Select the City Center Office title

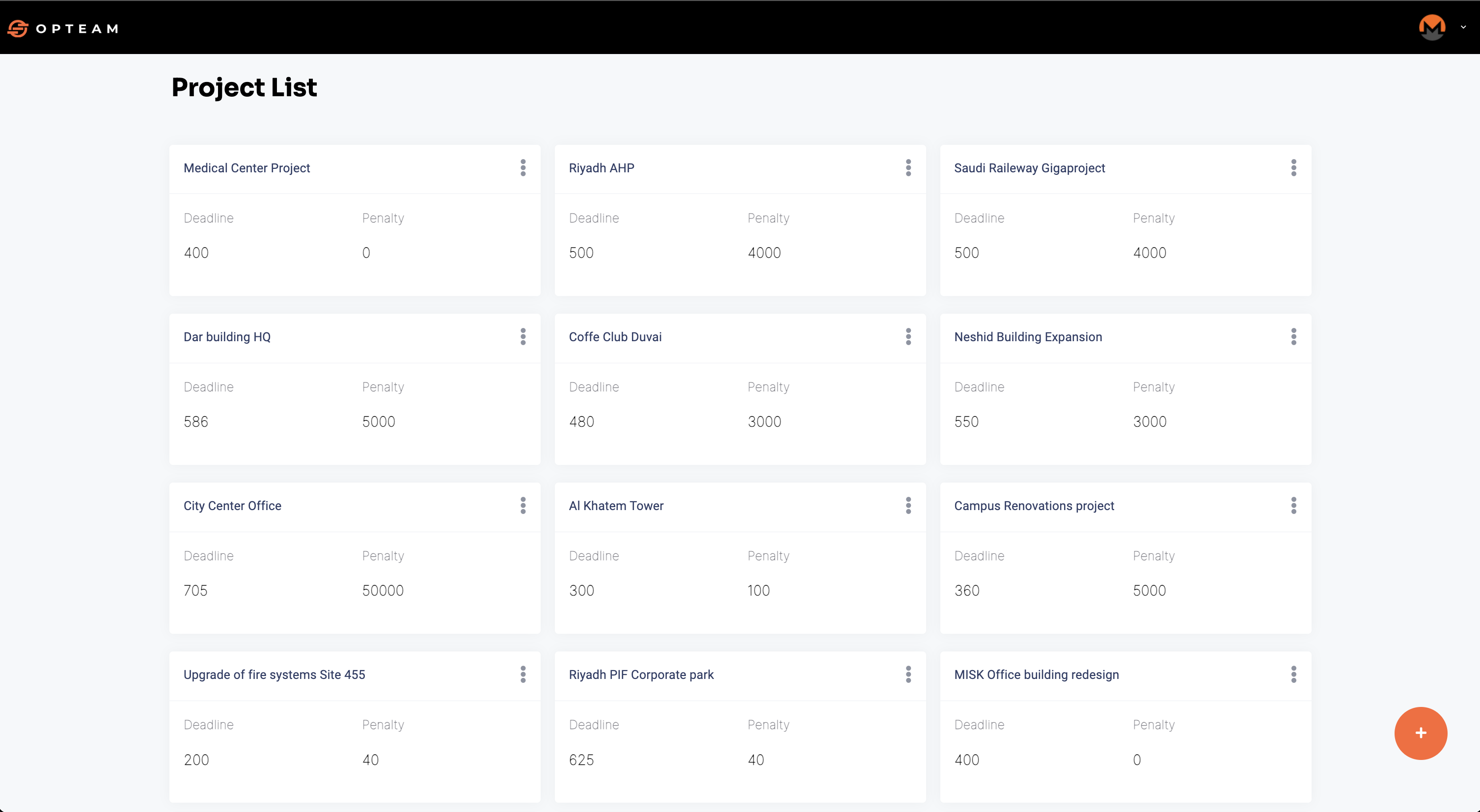coord(232,505)
